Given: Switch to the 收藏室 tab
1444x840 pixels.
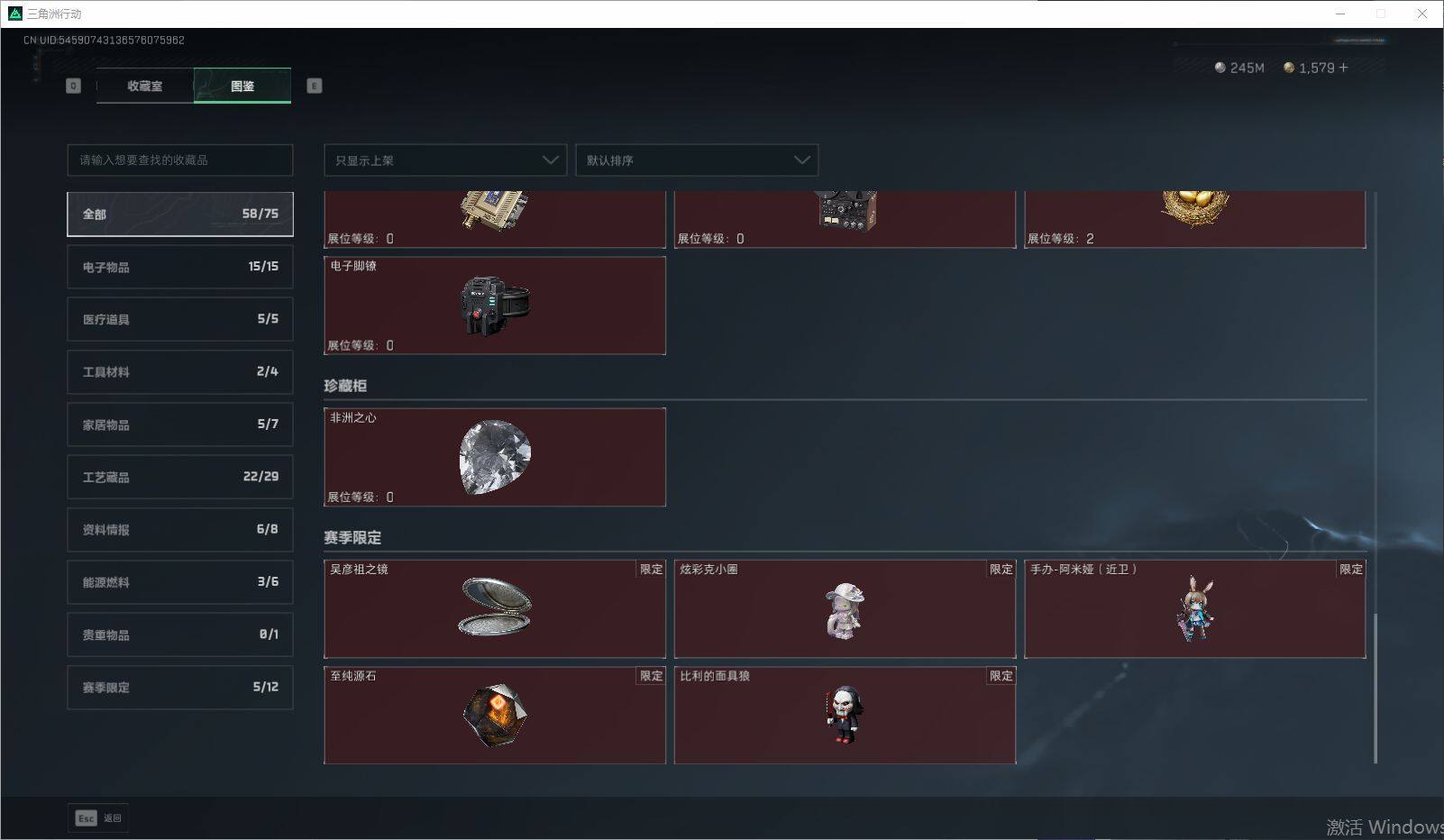Looking at the screenshot, I should tap(145, 86).
